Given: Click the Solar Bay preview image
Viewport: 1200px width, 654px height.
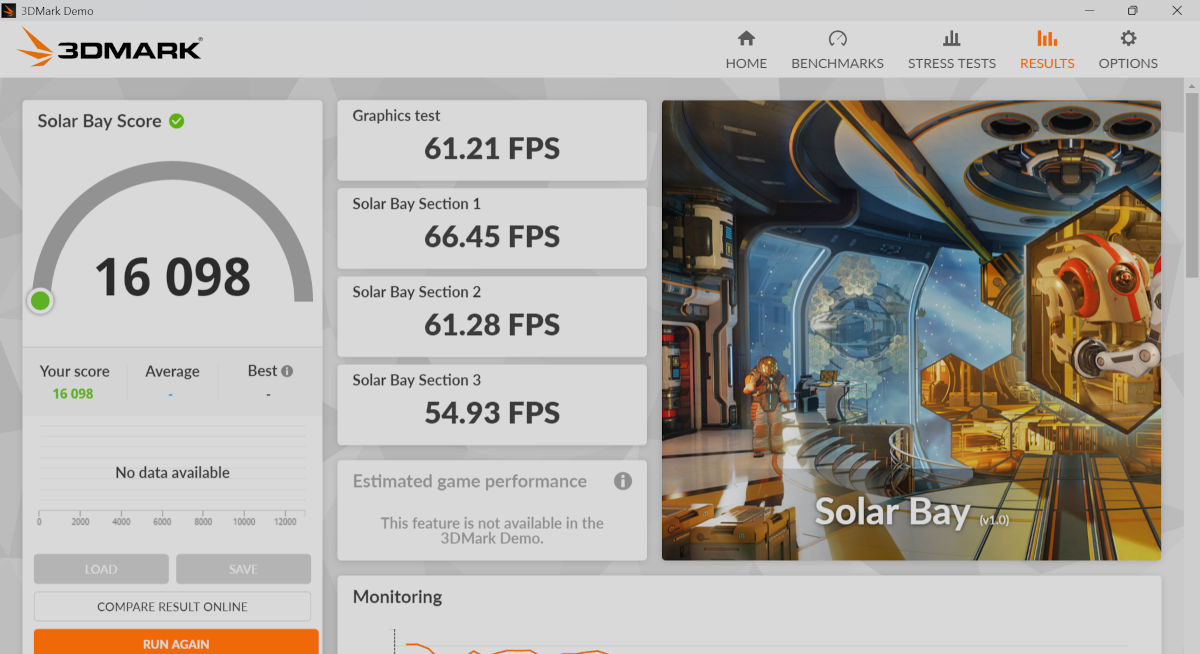Looking at the screenshot, I should tap(911, 330).
